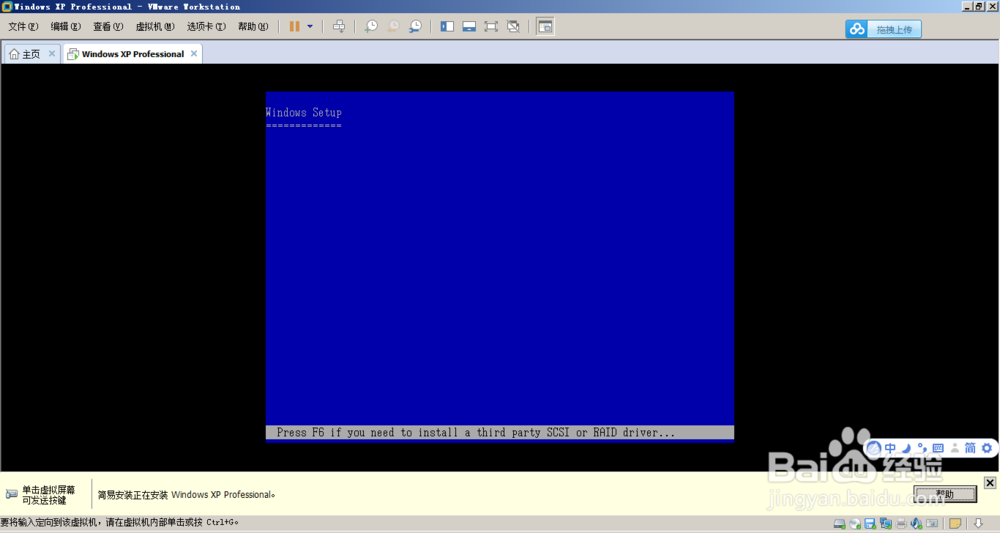The height and width of the screenshot is (533, 1000).
Task: Toggle Chinese/English input mode 中
Action: pos(890,448)
